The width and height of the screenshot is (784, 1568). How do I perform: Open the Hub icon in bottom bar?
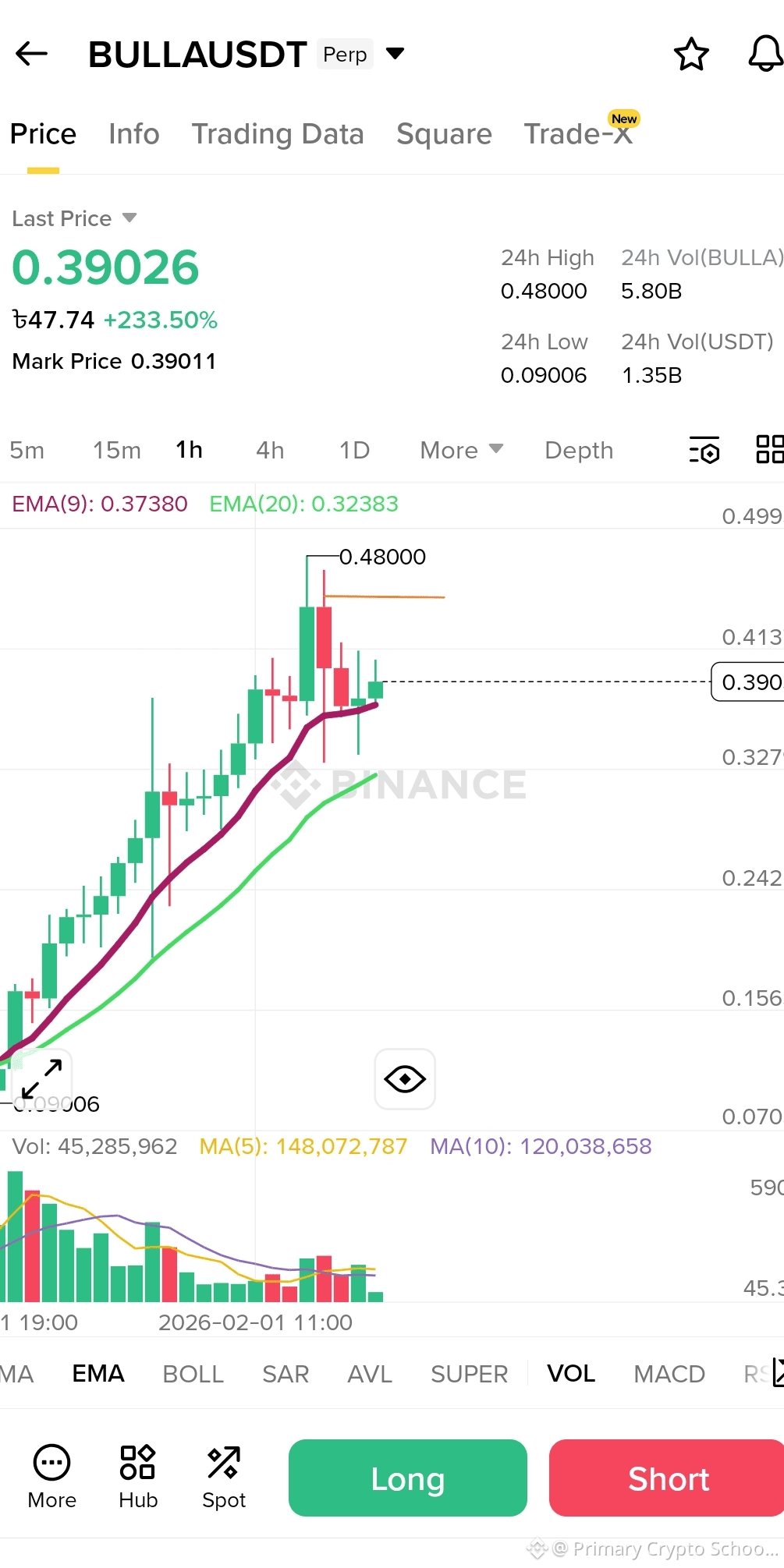click(138, 1478)
